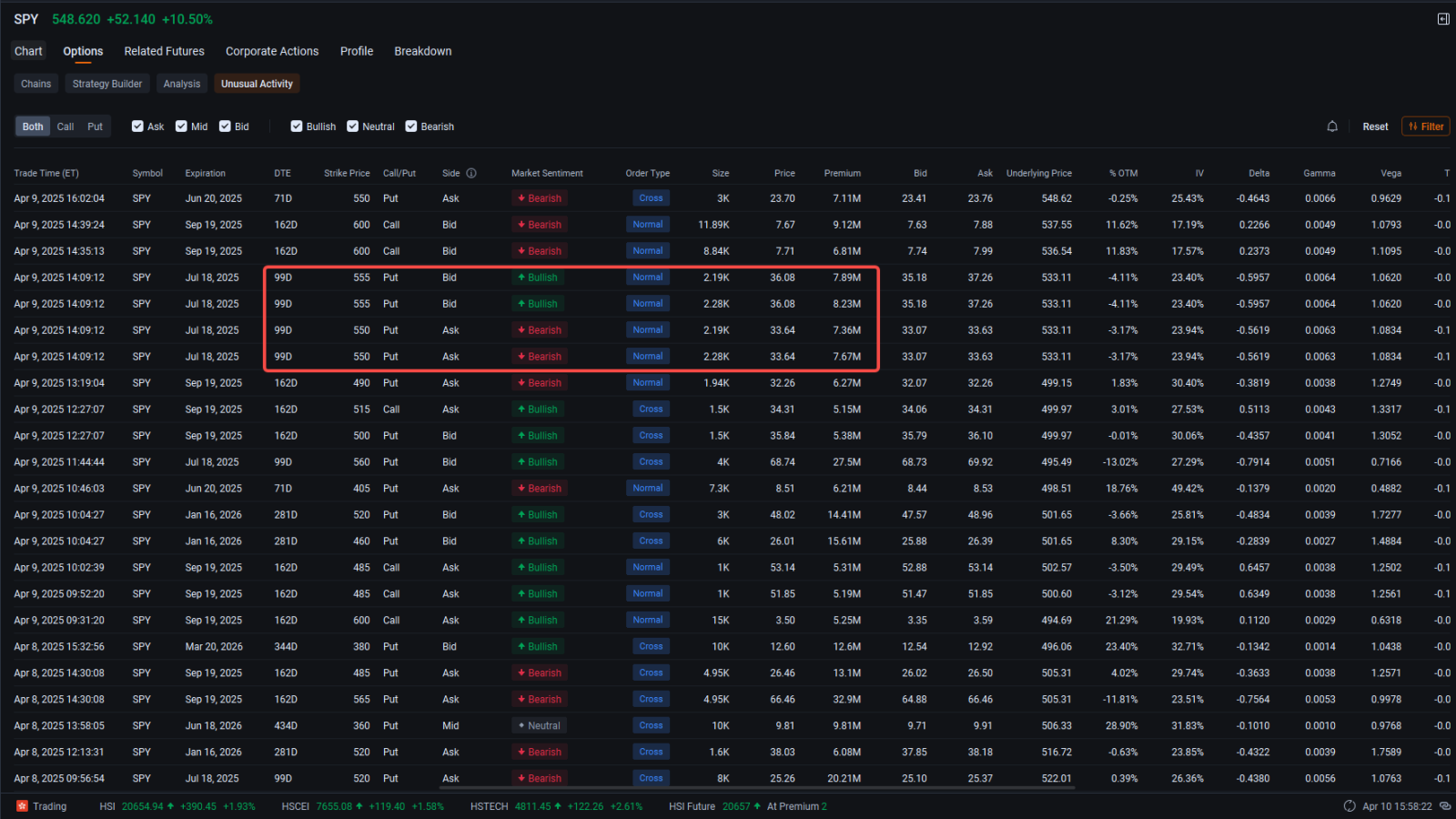Click the Reset button
1456x819 pixels.
[x=1375, y=126]
